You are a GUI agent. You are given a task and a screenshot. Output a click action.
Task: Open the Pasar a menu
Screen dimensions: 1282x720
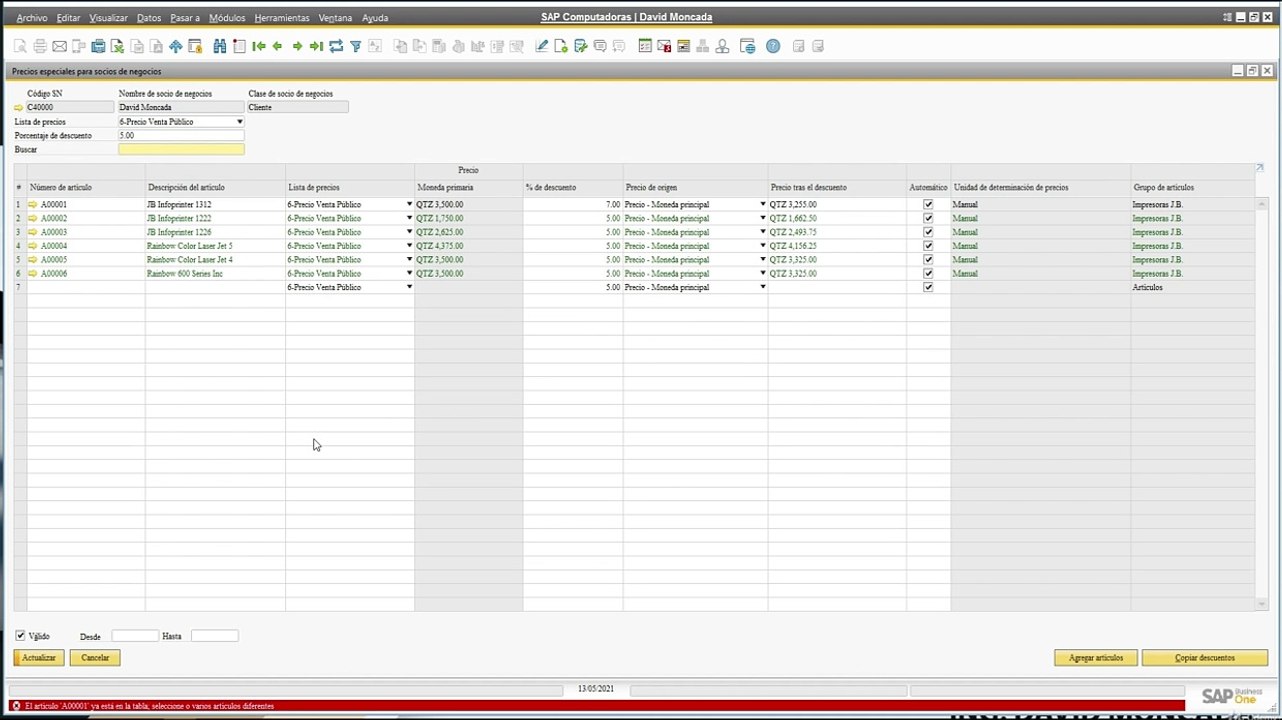[185, 18]
